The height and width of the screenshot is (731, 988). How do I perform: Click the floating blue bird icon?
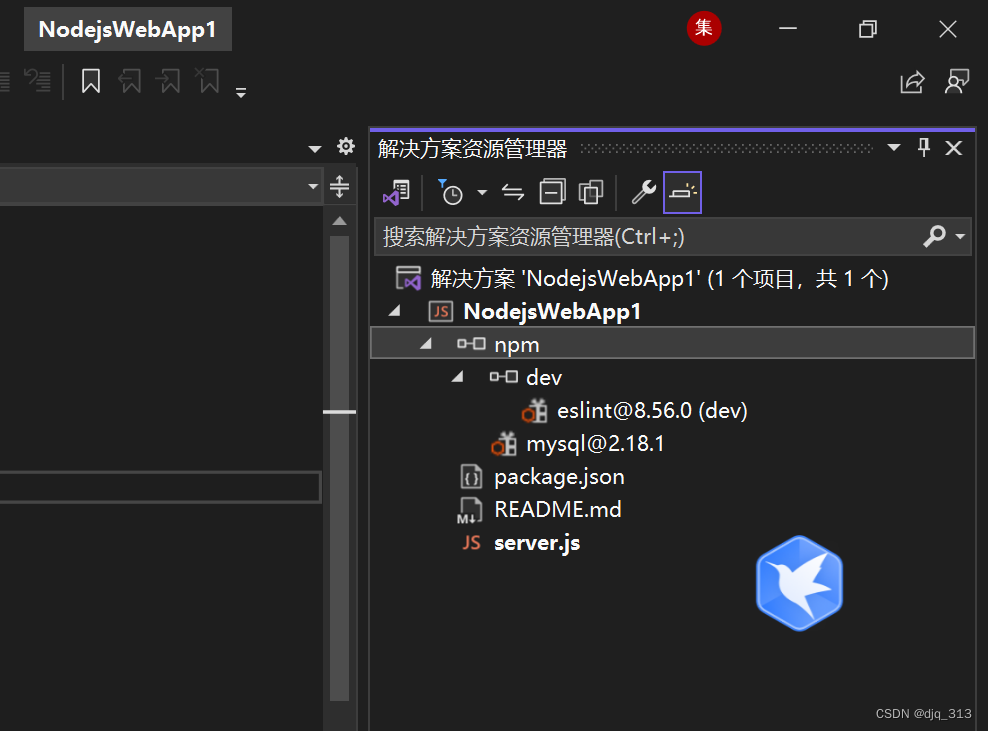[799, 583]
